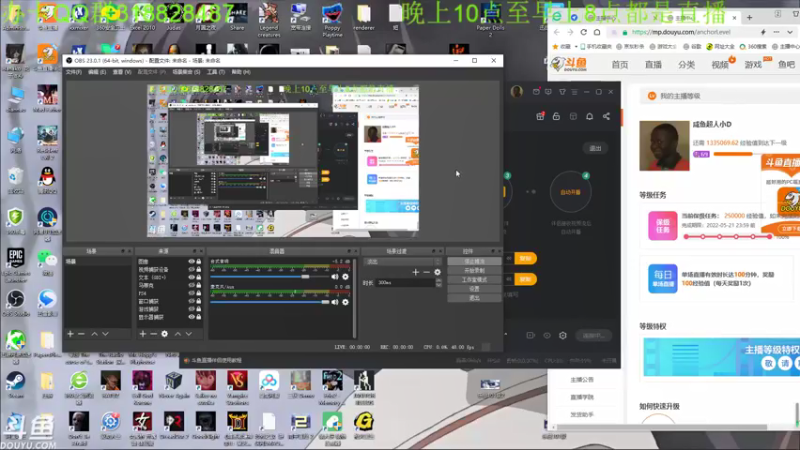Pop out the Scene Transitions dock panel
Viewport: 800px width, 450px height.
434,251
